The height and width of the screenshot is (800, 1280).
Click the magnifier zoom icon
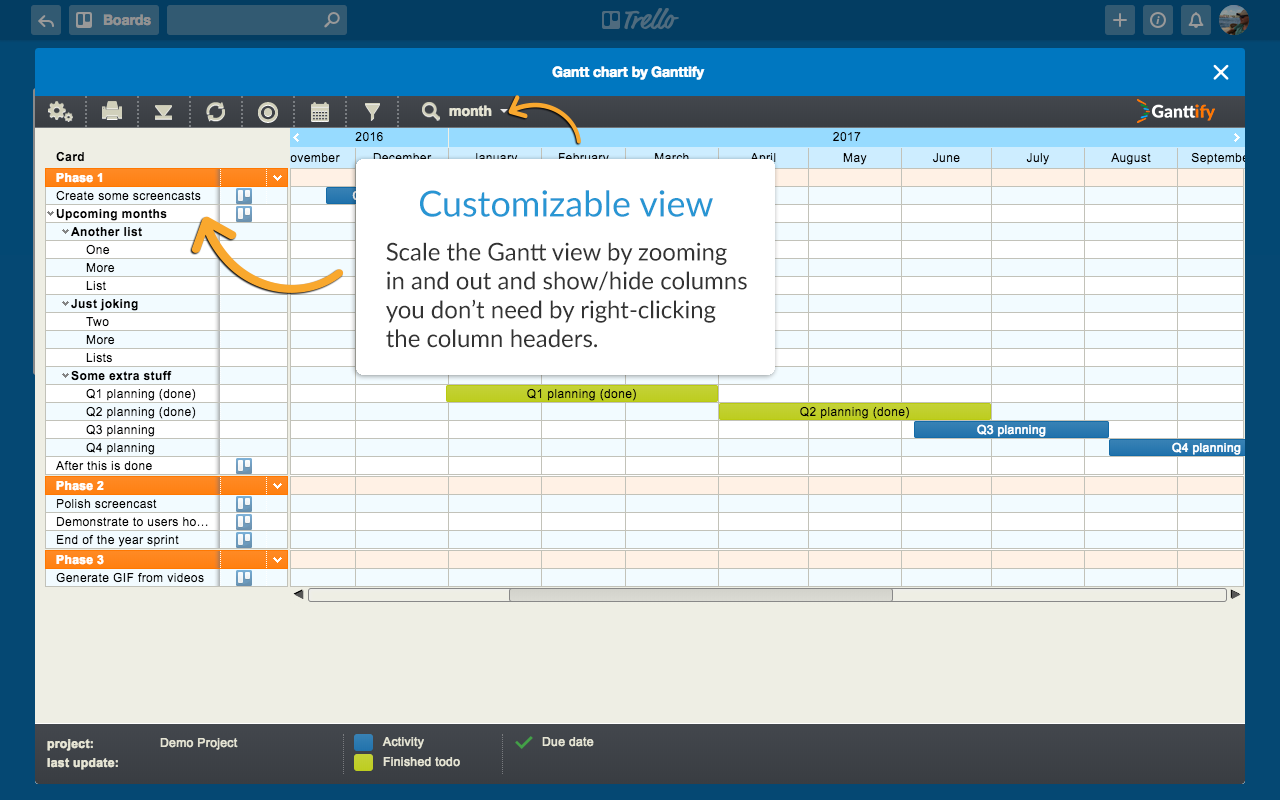pyautogui.click(x=430, y=111)
